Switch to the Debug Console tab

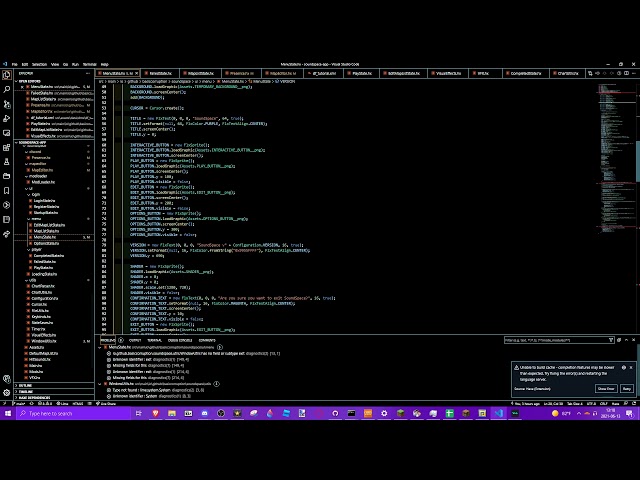click(180, 340)
